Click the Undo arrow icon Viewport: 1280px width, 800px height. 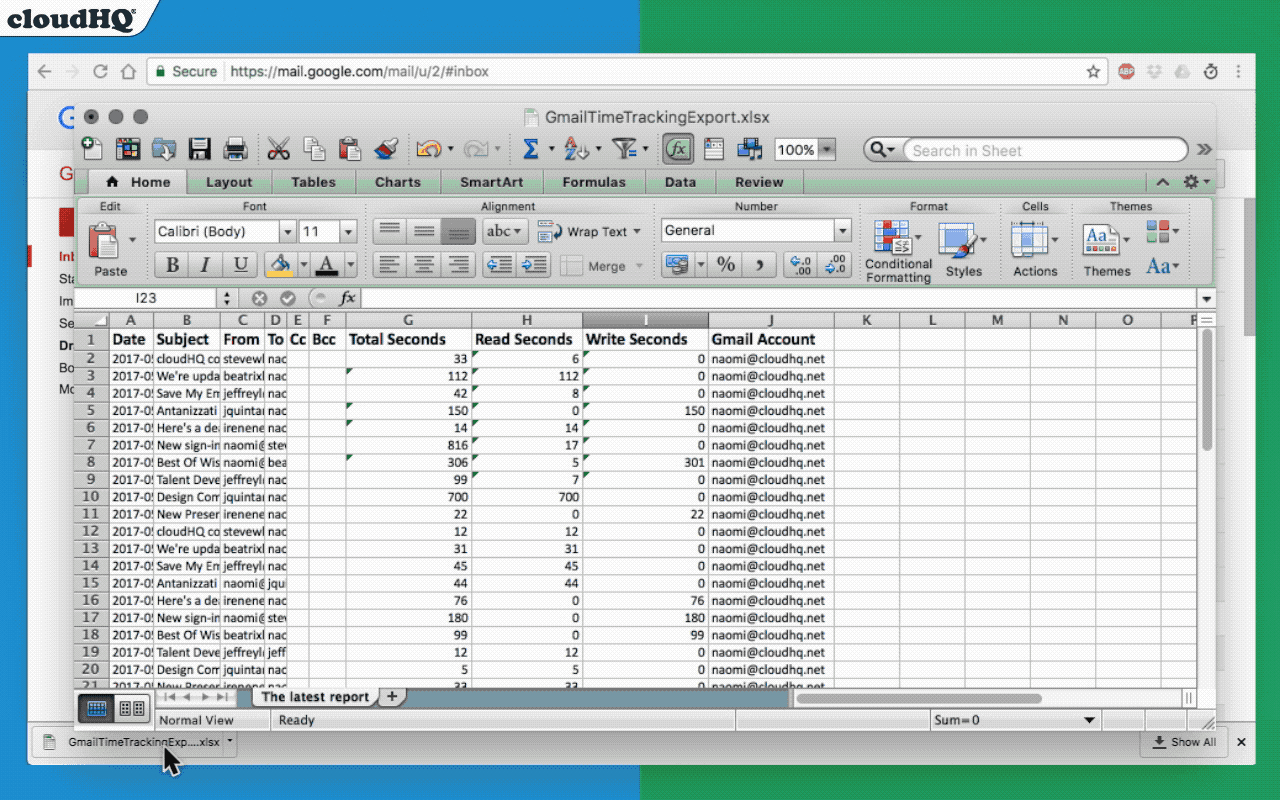(428, 150)
